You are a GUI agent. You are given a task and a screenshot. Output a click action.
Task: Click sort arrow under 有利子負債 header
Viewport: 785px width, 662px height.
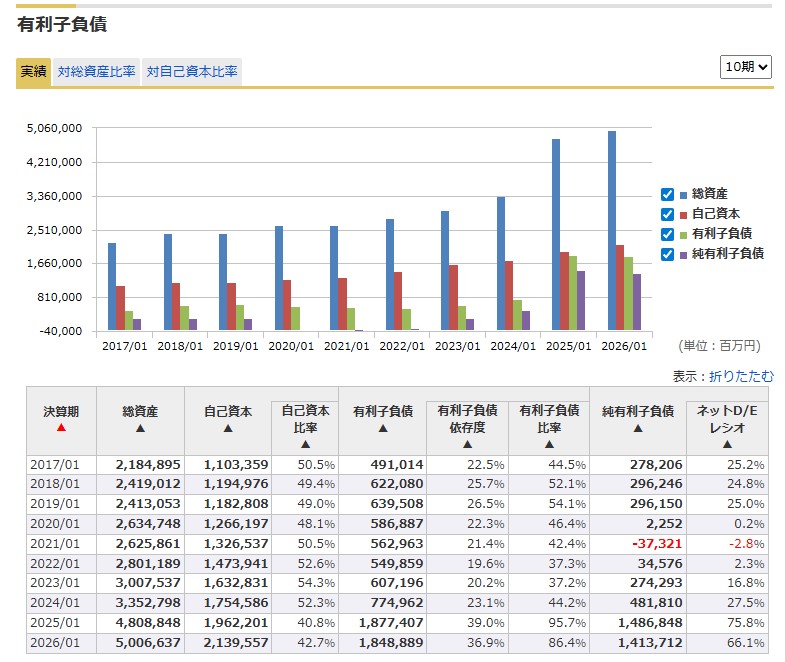click(x=382, y=428)
